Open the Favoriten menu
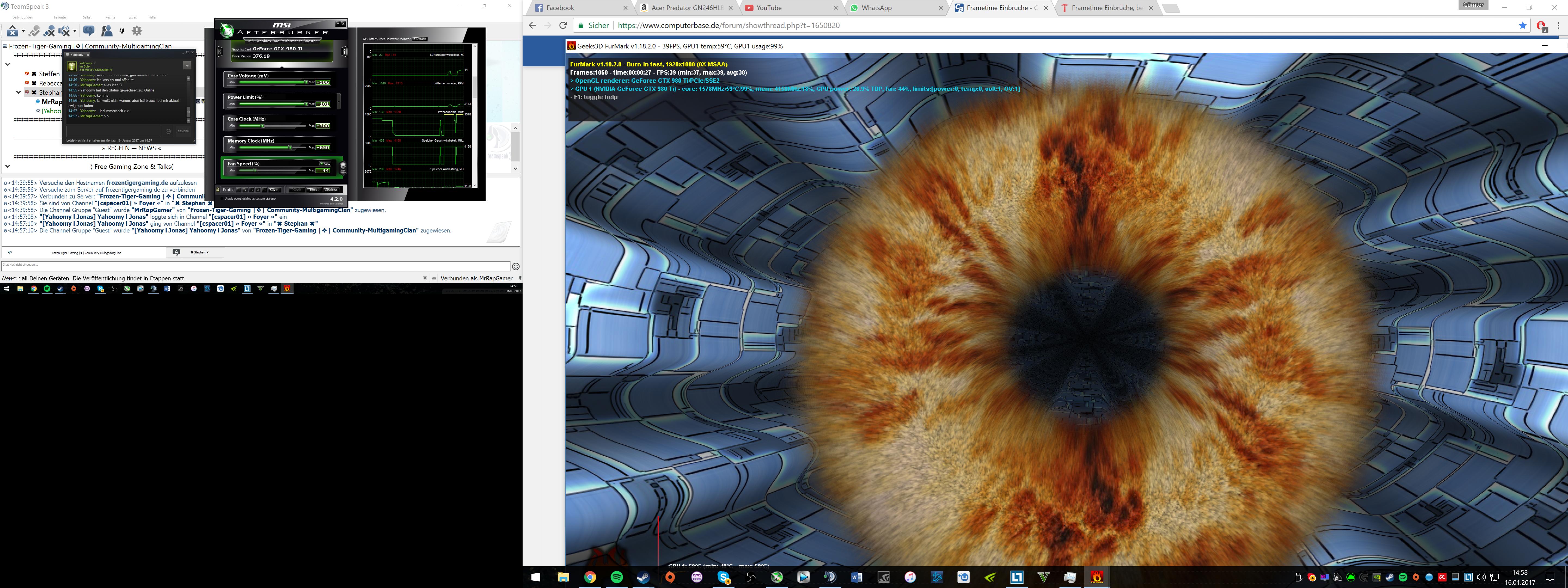1568x588 pixels. point(61,17)
